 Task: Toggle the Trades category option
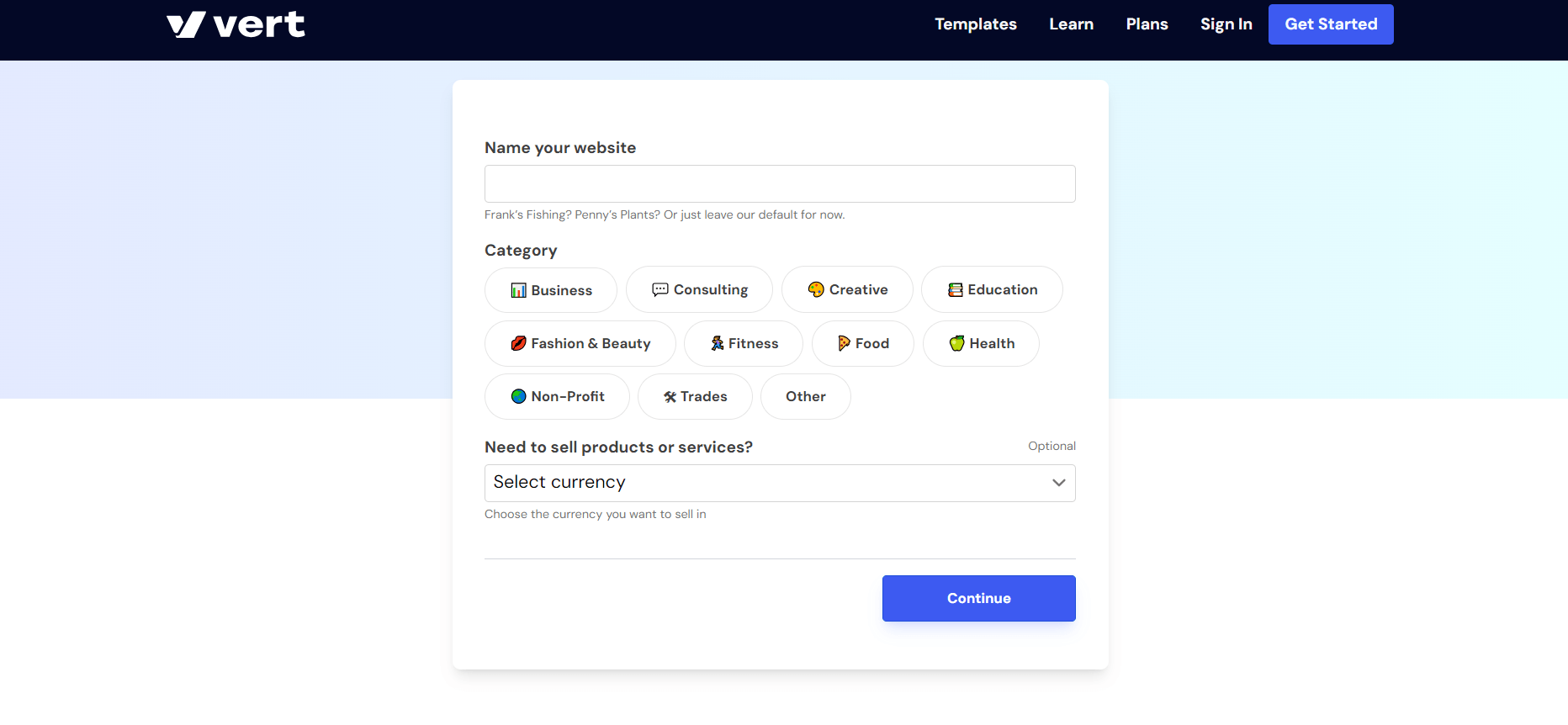point(695,396)
